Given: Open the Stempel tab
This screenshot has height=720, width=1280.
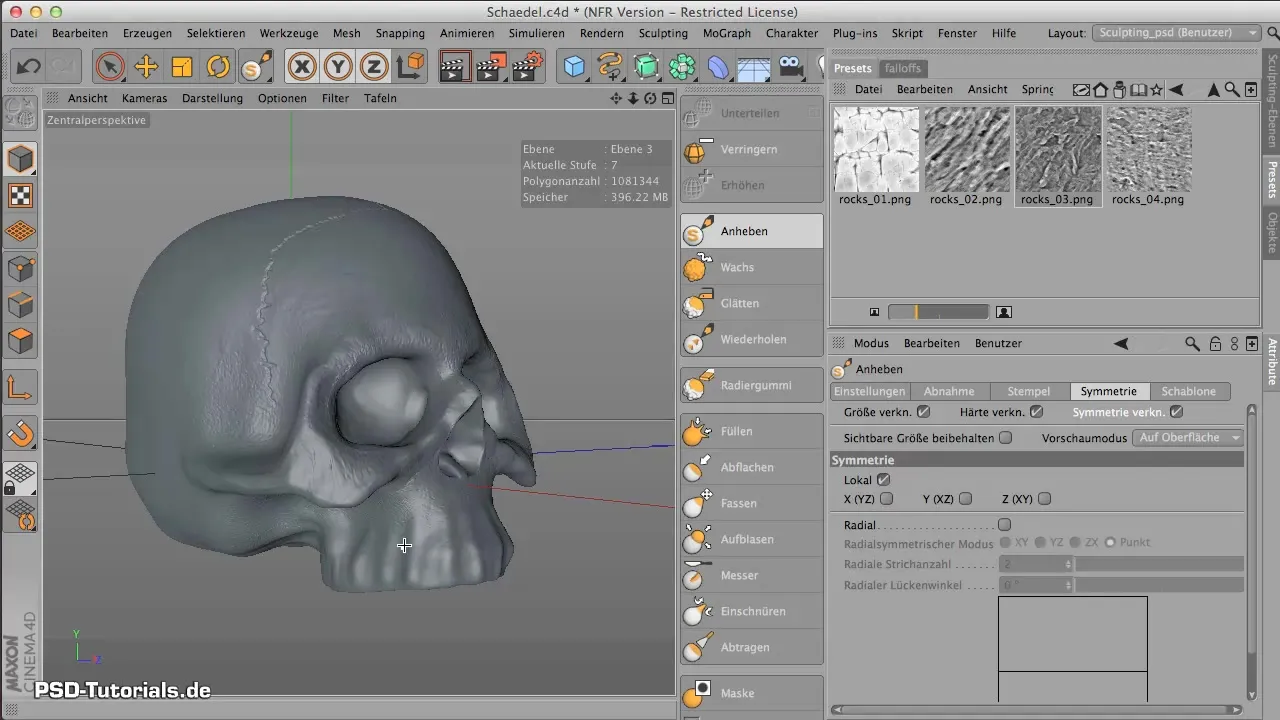Looking at the screenshot, I should (1029, 392).
